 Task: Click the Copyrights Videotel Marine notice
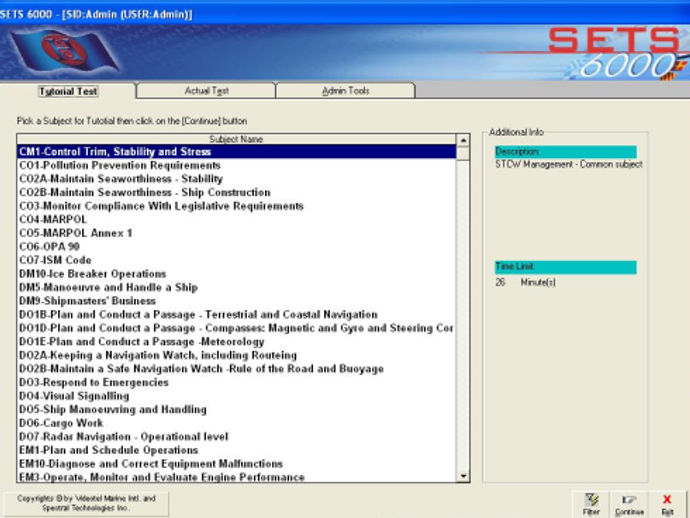click(x=86, y=503)
